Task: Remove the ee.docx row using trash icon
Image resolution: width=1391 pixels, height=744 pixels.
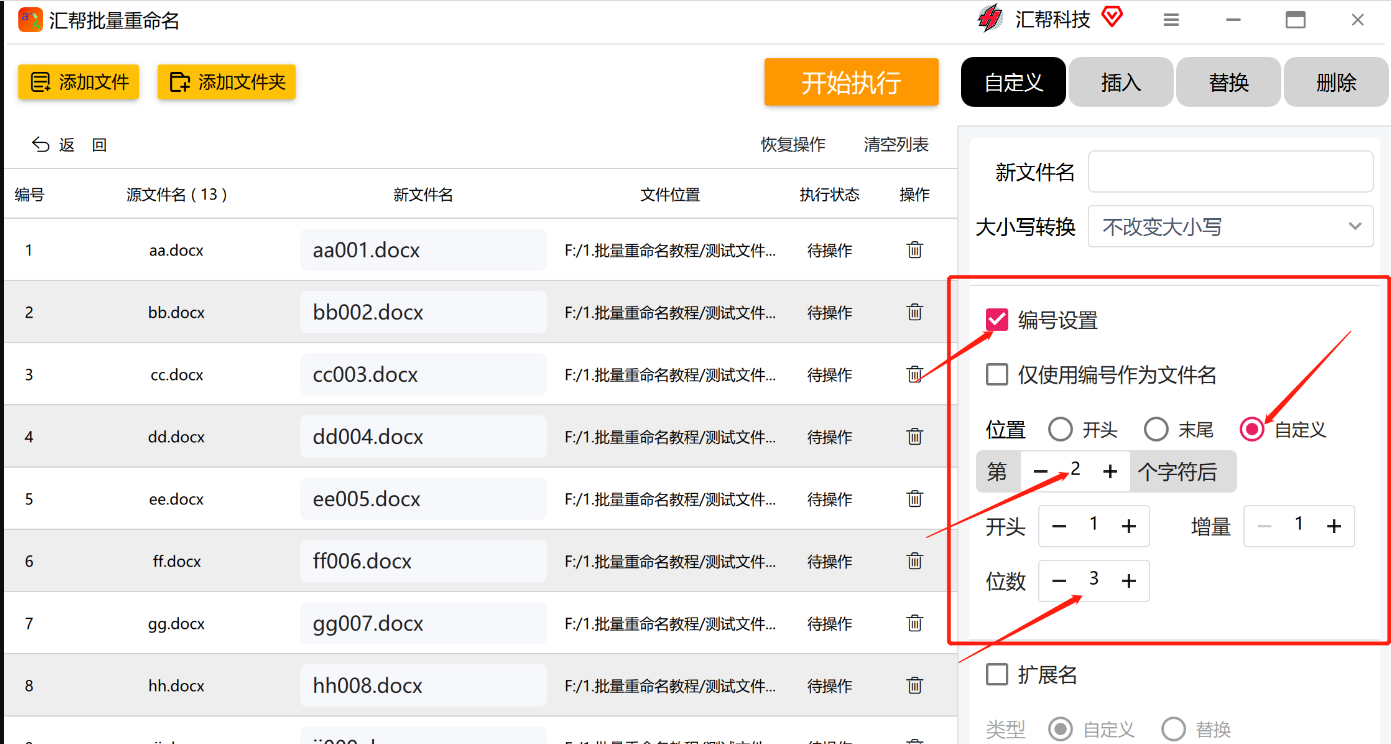Action: [914, 498]
